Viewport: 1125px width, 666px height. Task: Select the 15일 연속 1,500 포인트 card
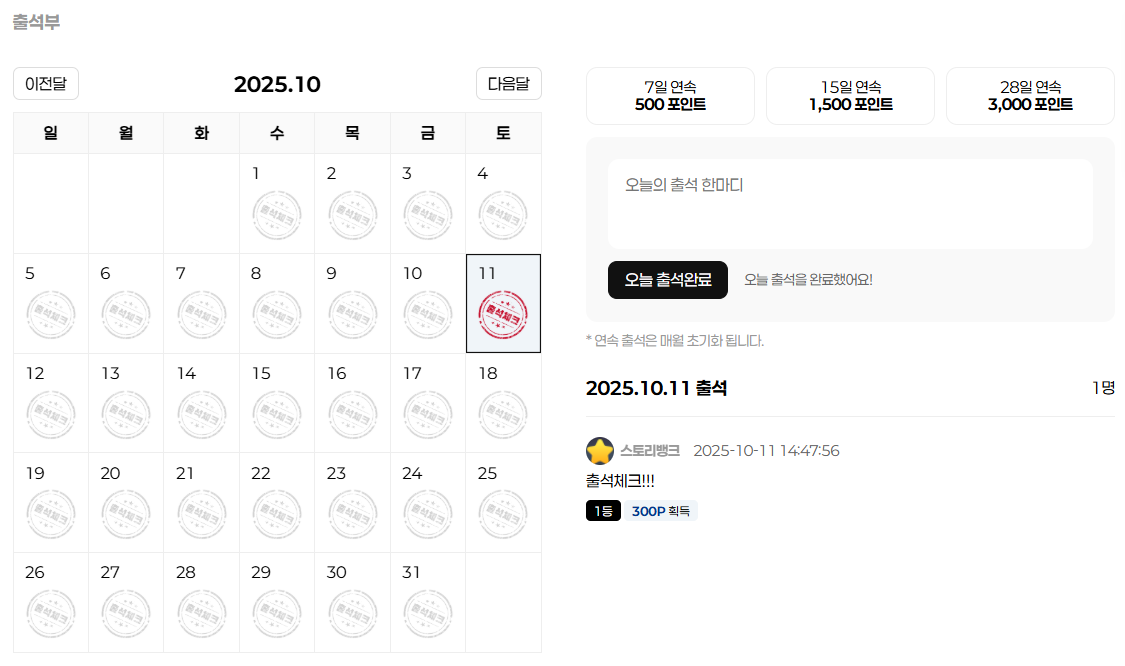[850, 96]
